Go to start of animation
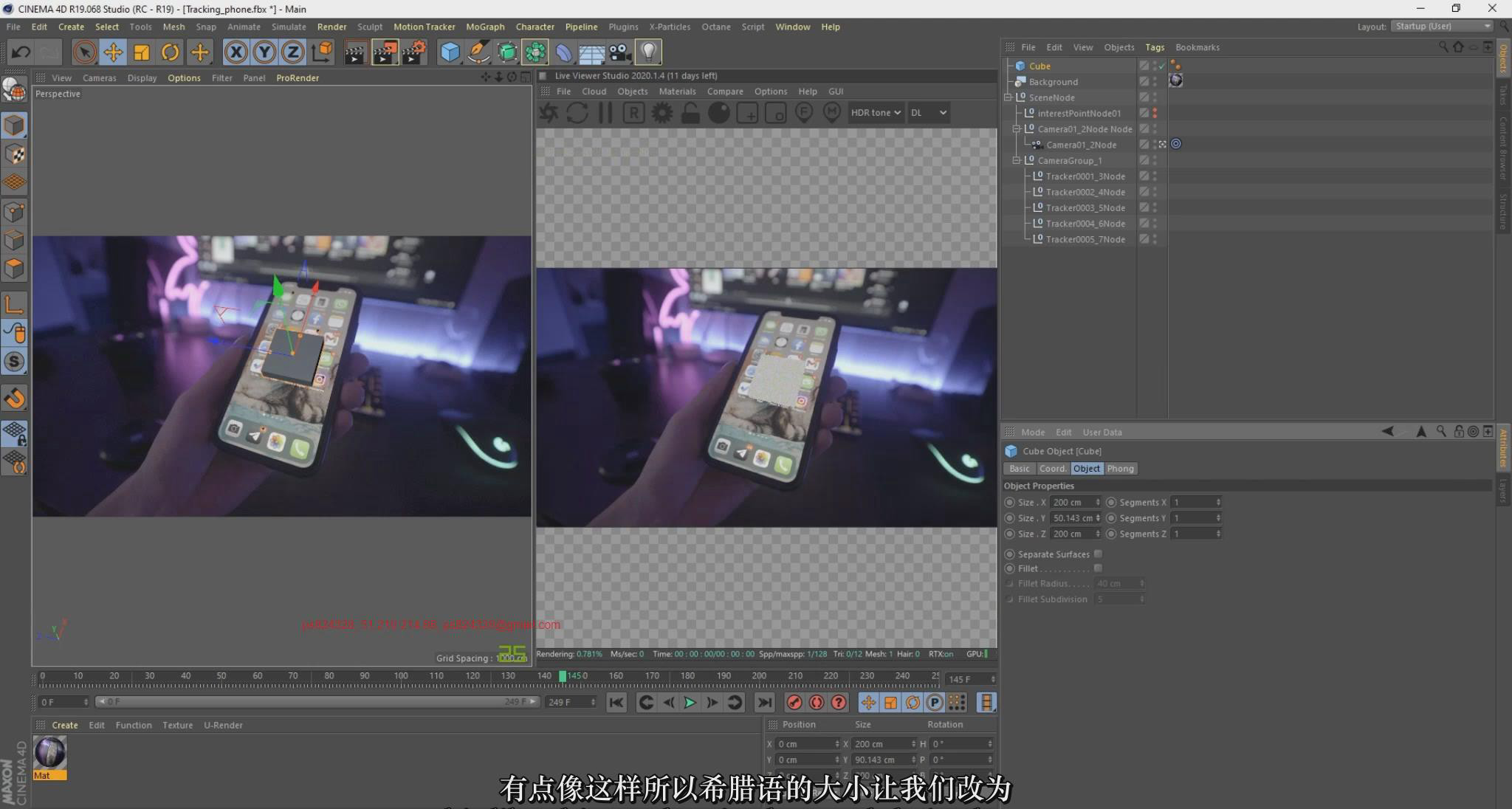The width and height of the screenshot is (1512, 809). 616,703
